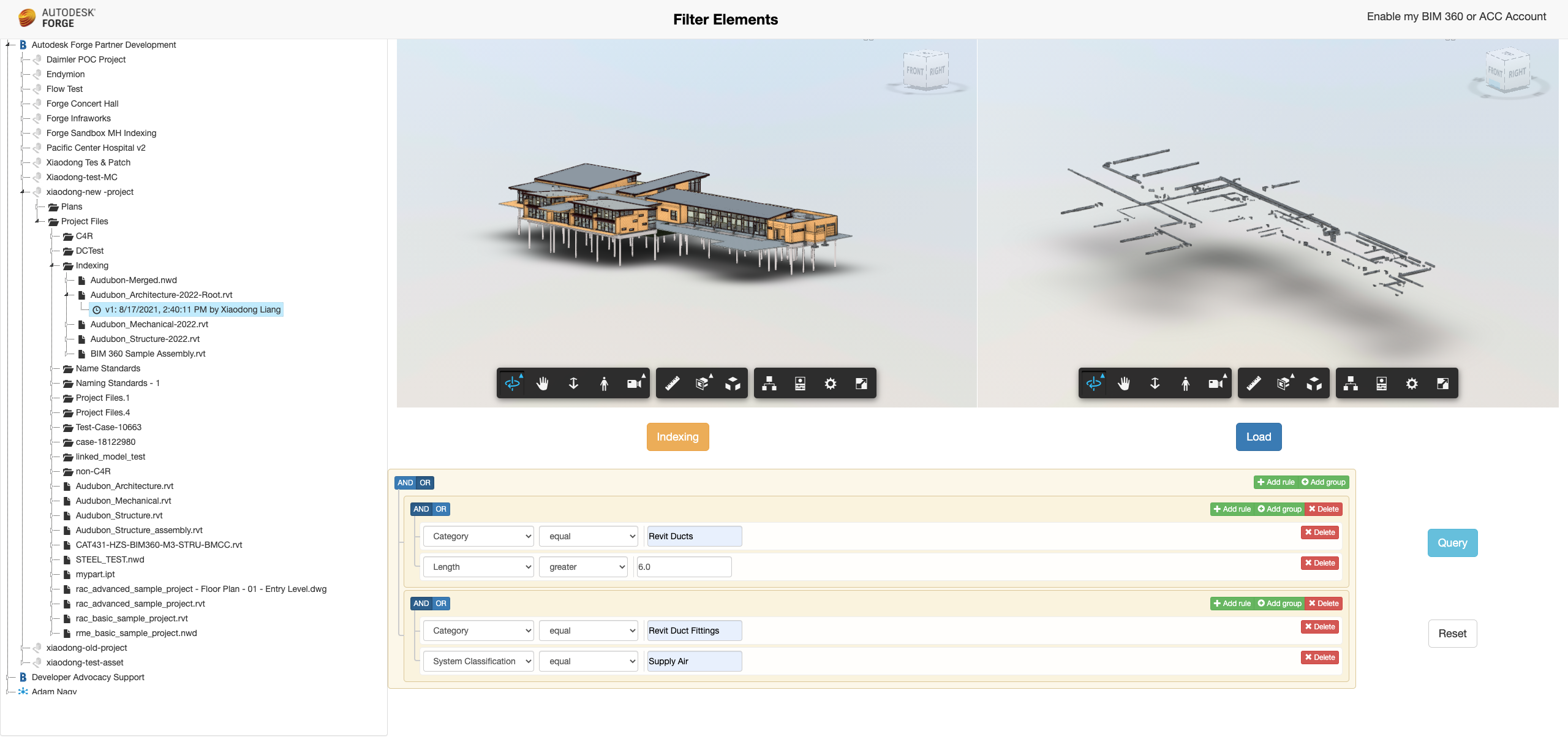Toggle root group condition to OR
Image resolution: width=1568 pixels, height=739 pixels.
[425, 483]
